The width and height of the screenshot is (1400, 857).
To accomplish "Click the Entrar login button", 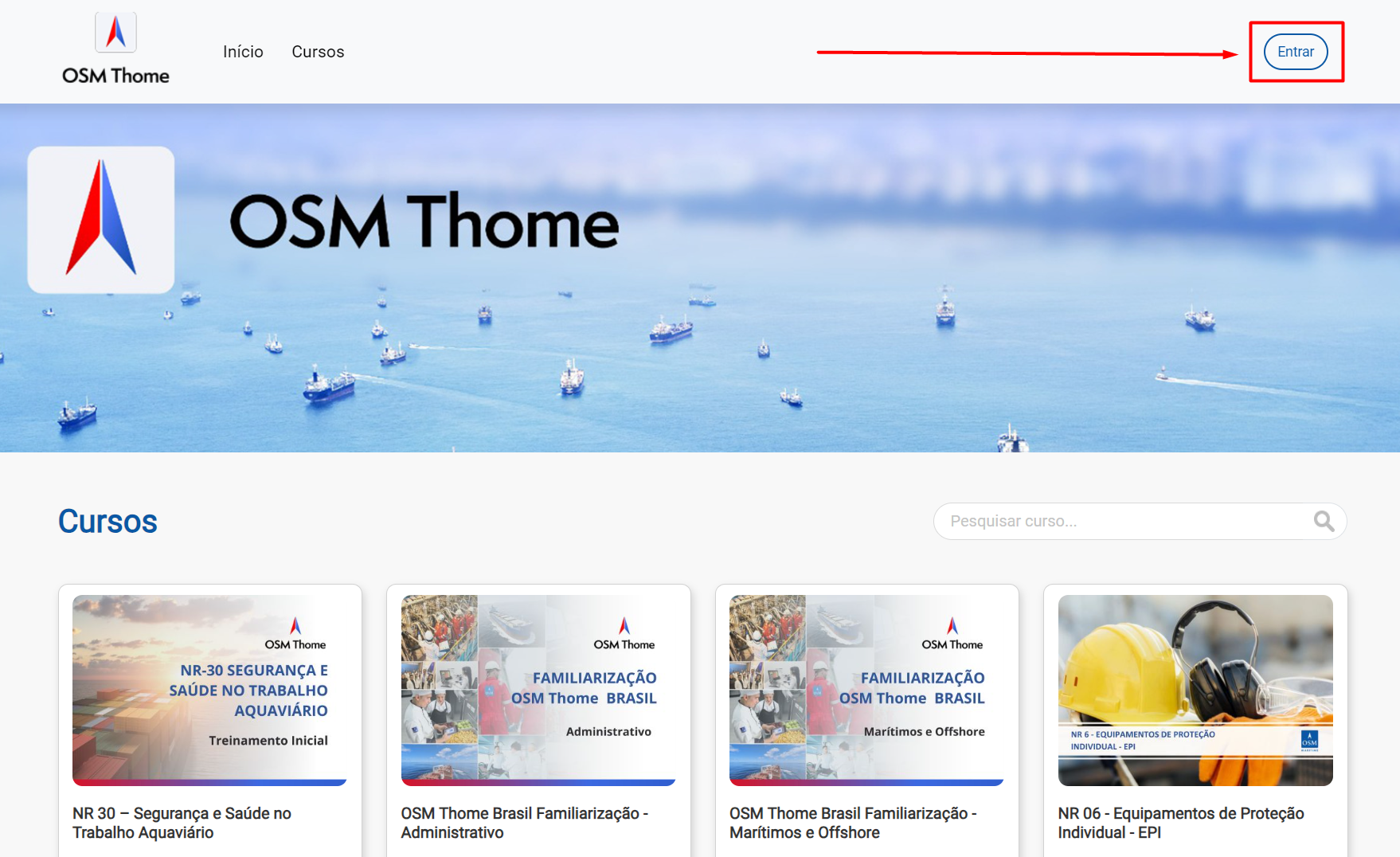I will click(x=1296, y=52).
